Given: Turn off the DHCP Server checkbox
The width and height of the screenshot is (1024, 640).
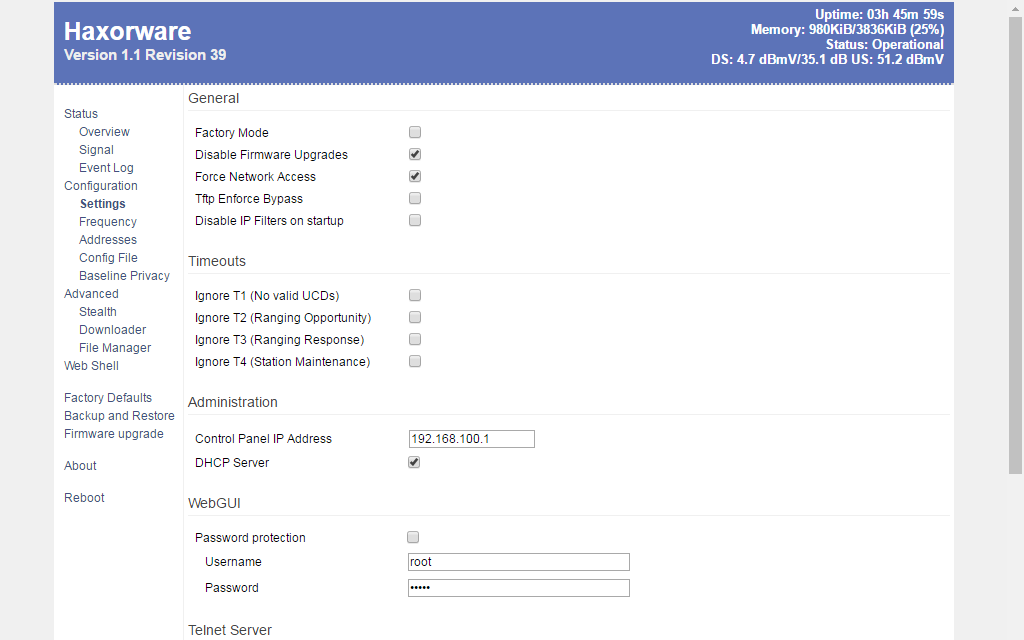Looking at the screenshot, I should (415, 462).
